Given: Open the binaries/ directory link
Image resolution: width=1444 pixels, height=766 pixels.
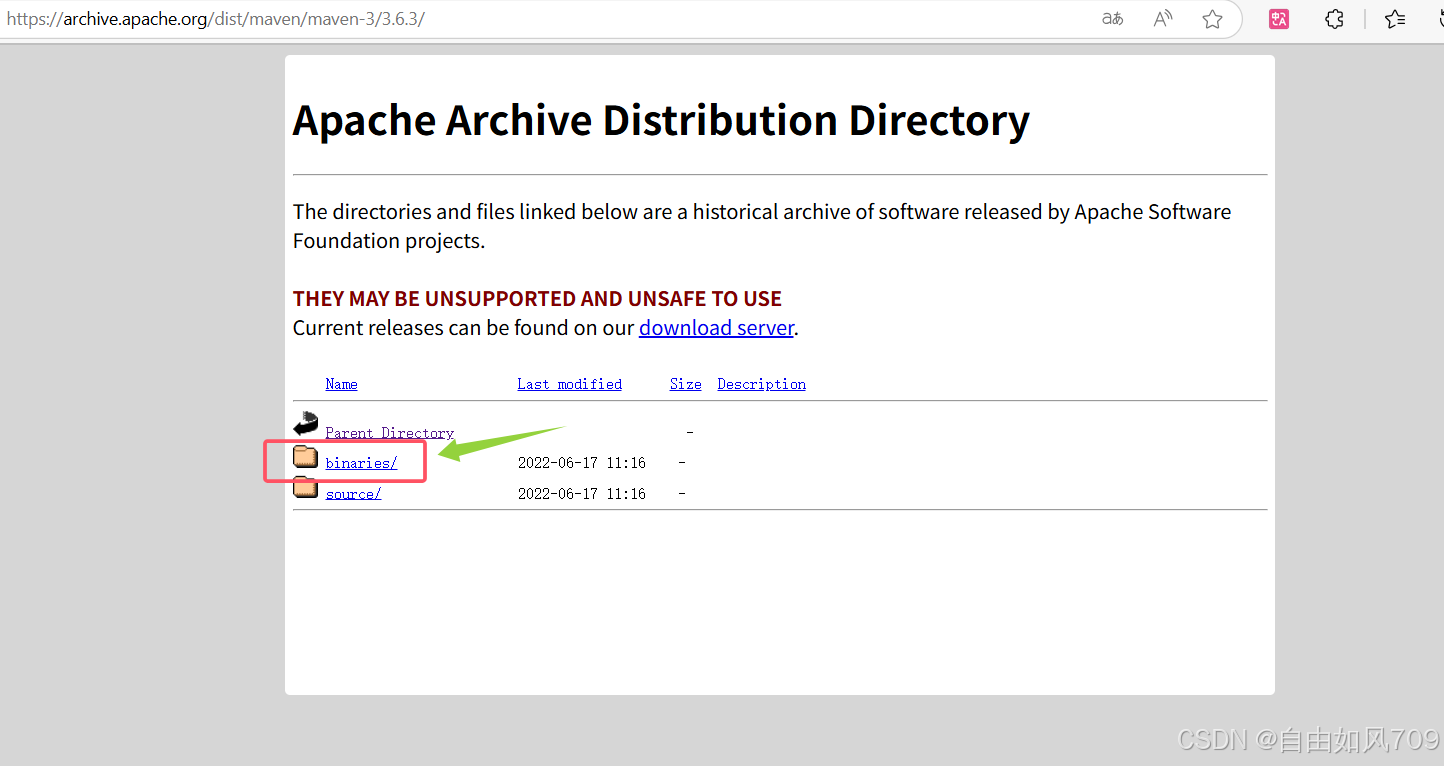Looking at the screenshot, I should click(361, 463).
